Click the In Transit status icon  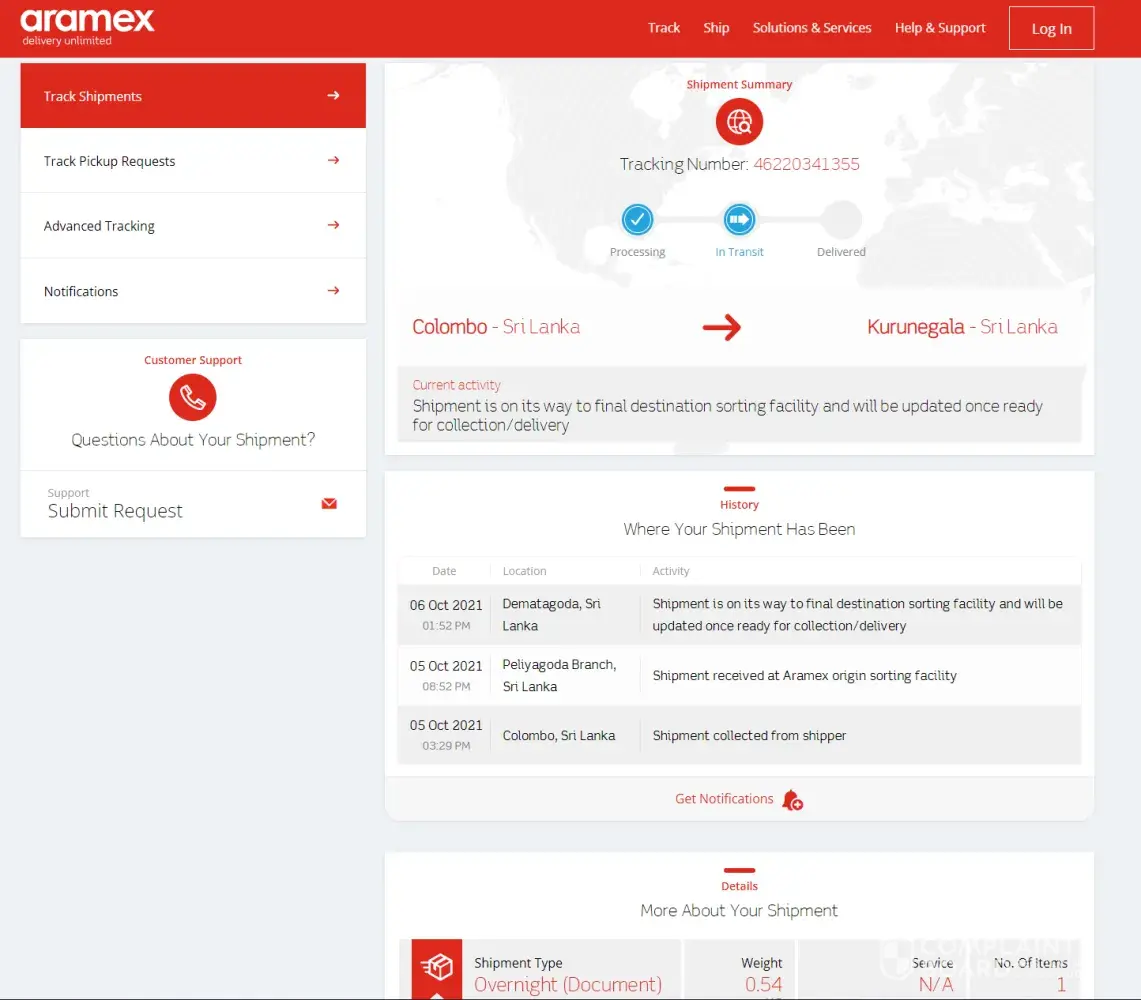(739, 219)
